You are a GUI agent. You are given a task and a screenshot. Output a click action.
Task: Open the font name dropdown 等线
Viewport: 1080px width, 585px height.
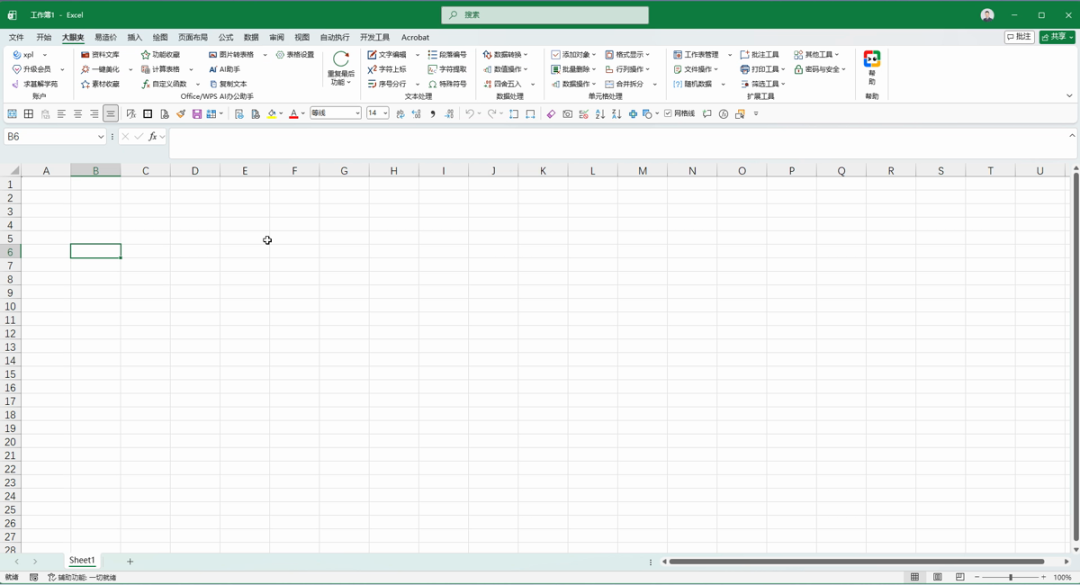tap(335, 113)
